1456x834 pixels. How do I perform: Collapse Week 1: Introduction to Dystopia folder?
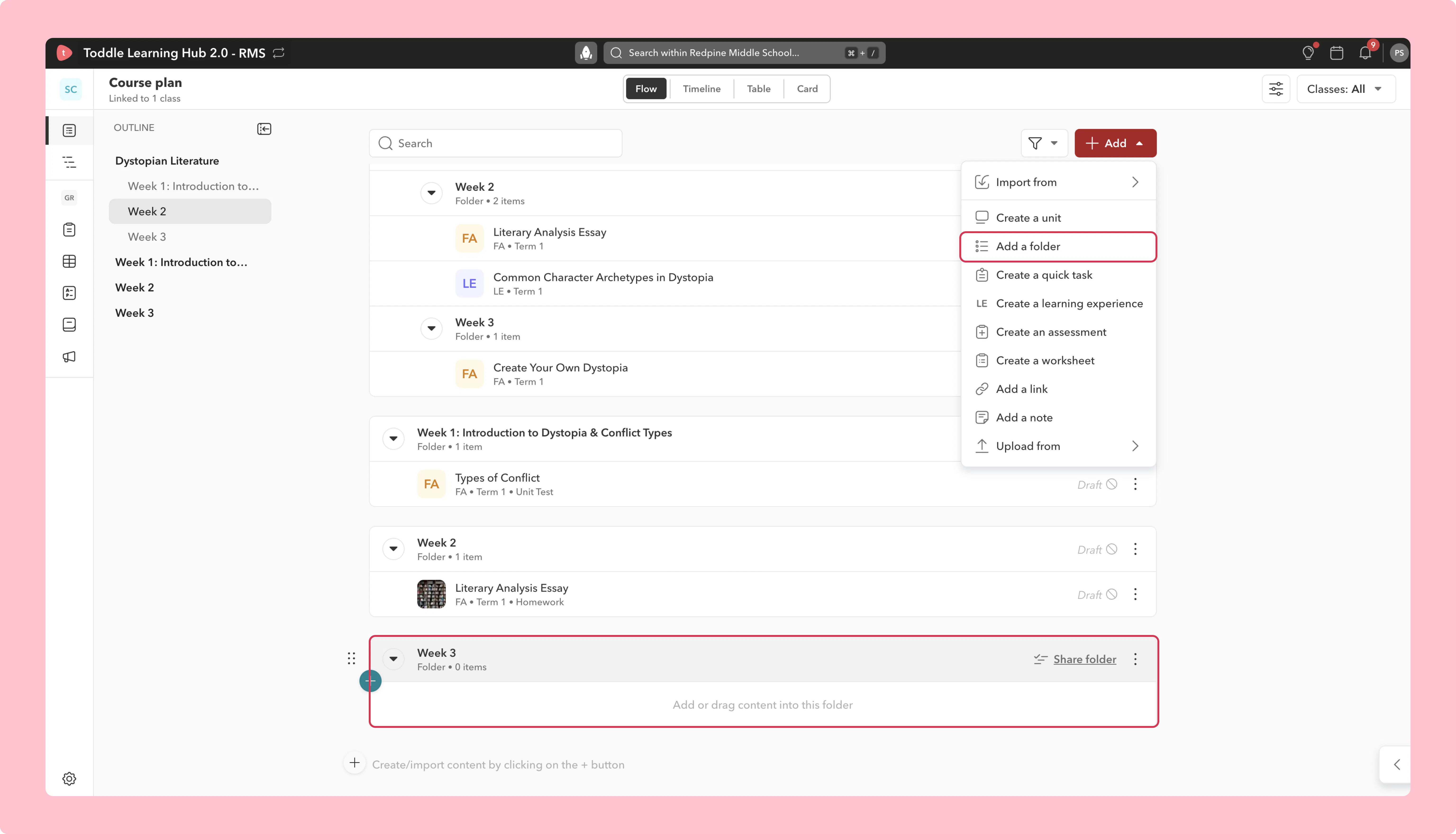click(x=393, y=439)
